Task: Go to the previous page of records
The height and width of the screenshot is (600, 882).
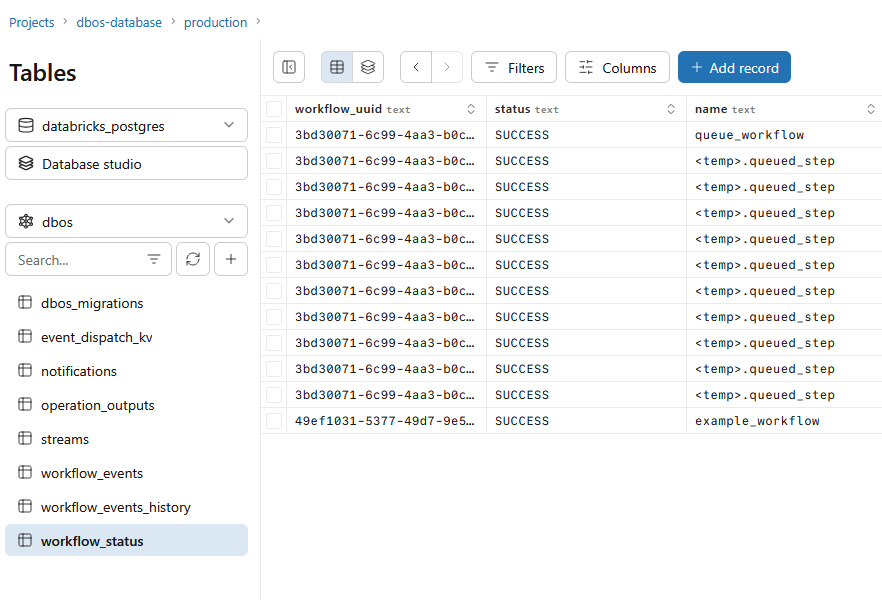Action: click(x=416, y=67)
